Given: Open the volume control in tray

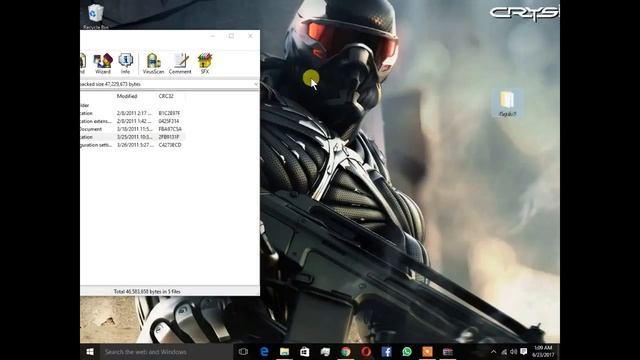Looking at the screenshot, I should coord(513,352).
